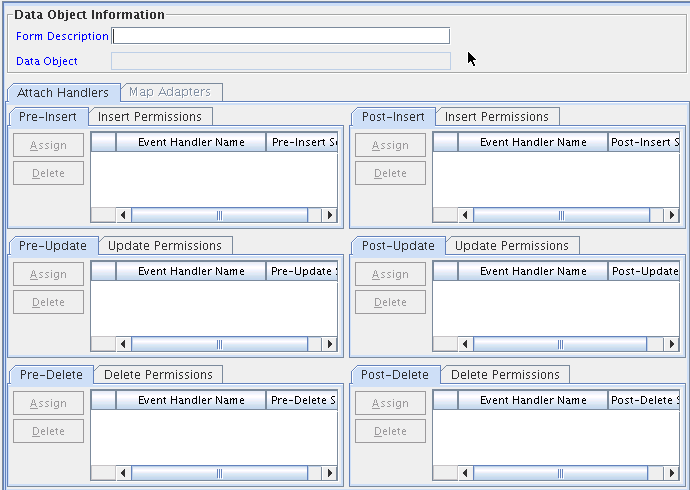Screen dimensions: 690x490
Task: Click the Post-Insert S column header
Action: pyautogui.click(x=644, y=142)
